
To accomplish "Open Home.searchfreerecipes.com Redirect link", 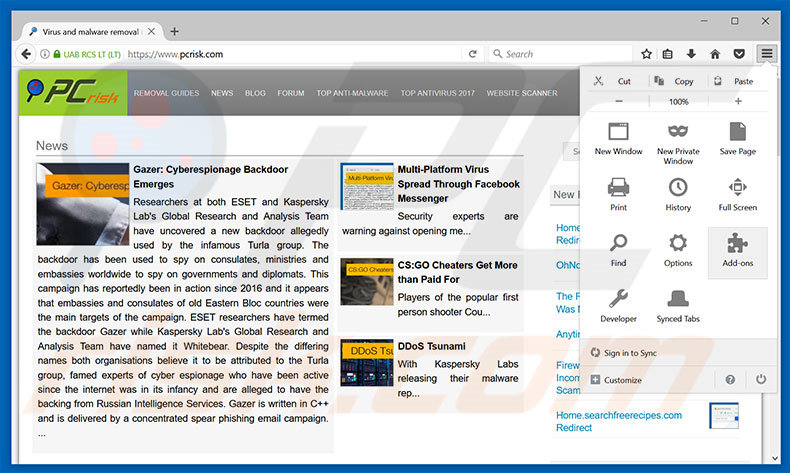I will coord(619,421).
